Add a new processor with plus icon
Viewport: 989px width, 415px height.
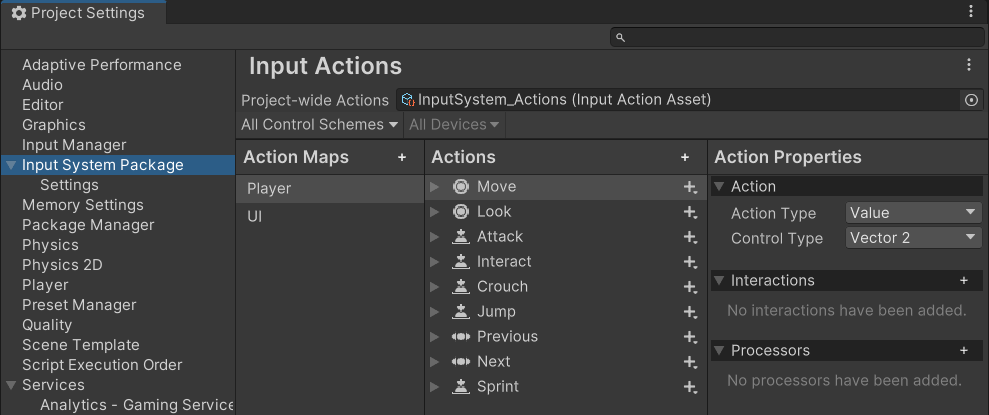point(964,351)
